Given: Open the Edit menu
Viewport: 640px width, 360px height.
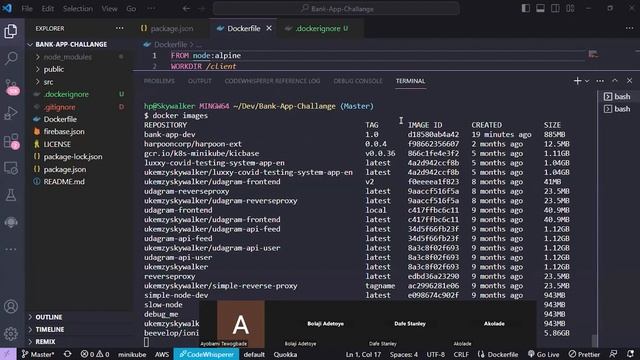Looking at the screenshot, I should point(48,9).
